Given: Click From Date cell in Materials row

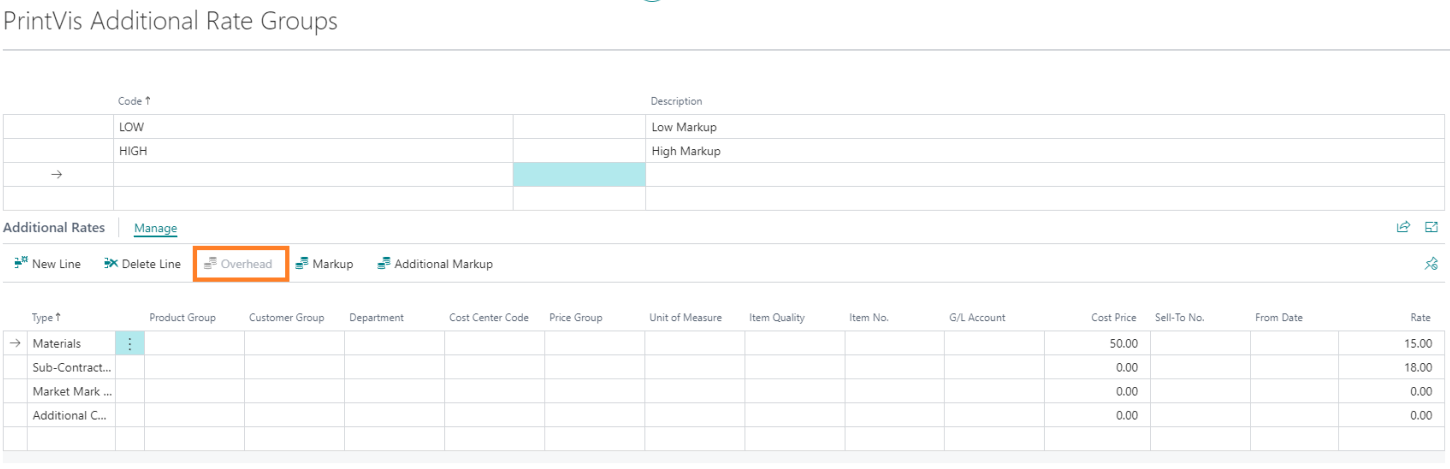Looking at the screenshot, I should tap(1300, 343).
